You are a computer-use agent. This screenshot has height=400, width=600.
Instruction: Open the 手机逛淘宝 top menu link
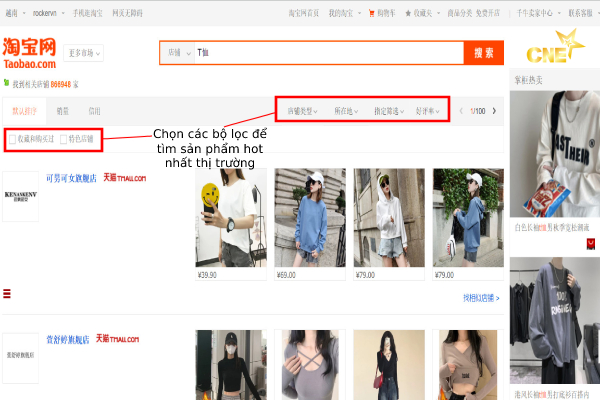[88, 13]
